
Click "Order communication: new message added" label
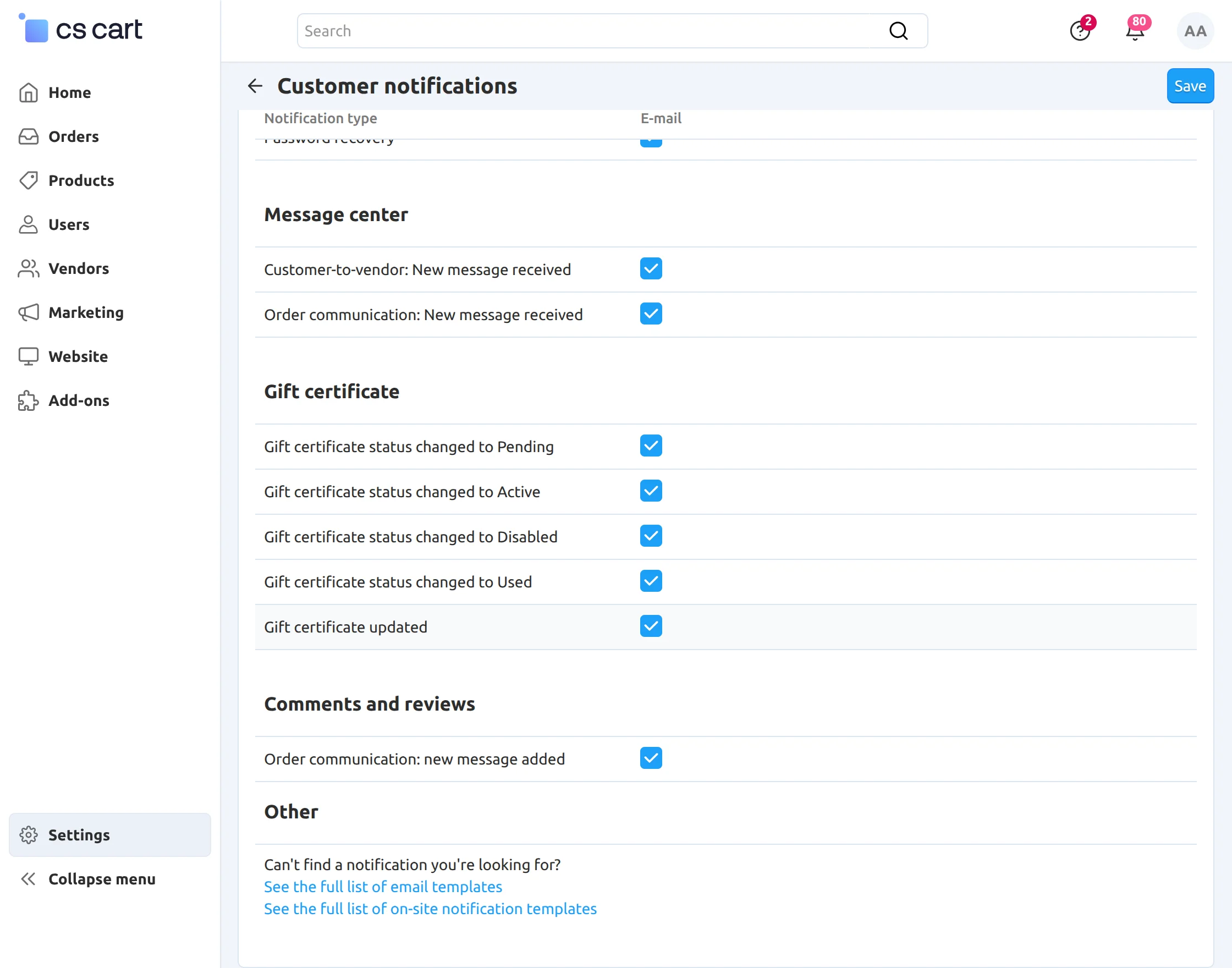click(x=414, y=759)
